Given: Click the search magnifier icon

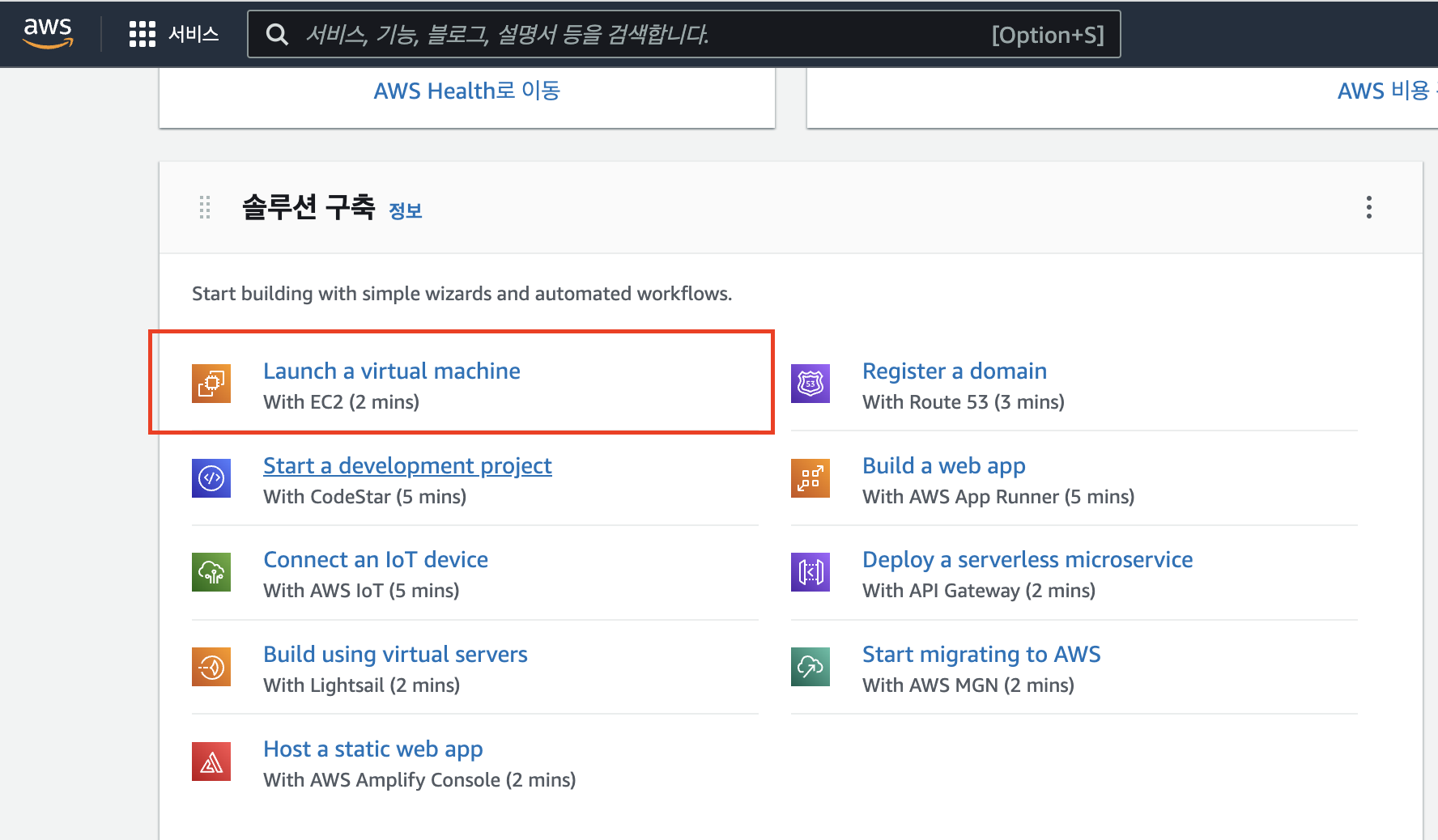Looking at the screenshot, I should pyautogui.click(x=277, y=34).
